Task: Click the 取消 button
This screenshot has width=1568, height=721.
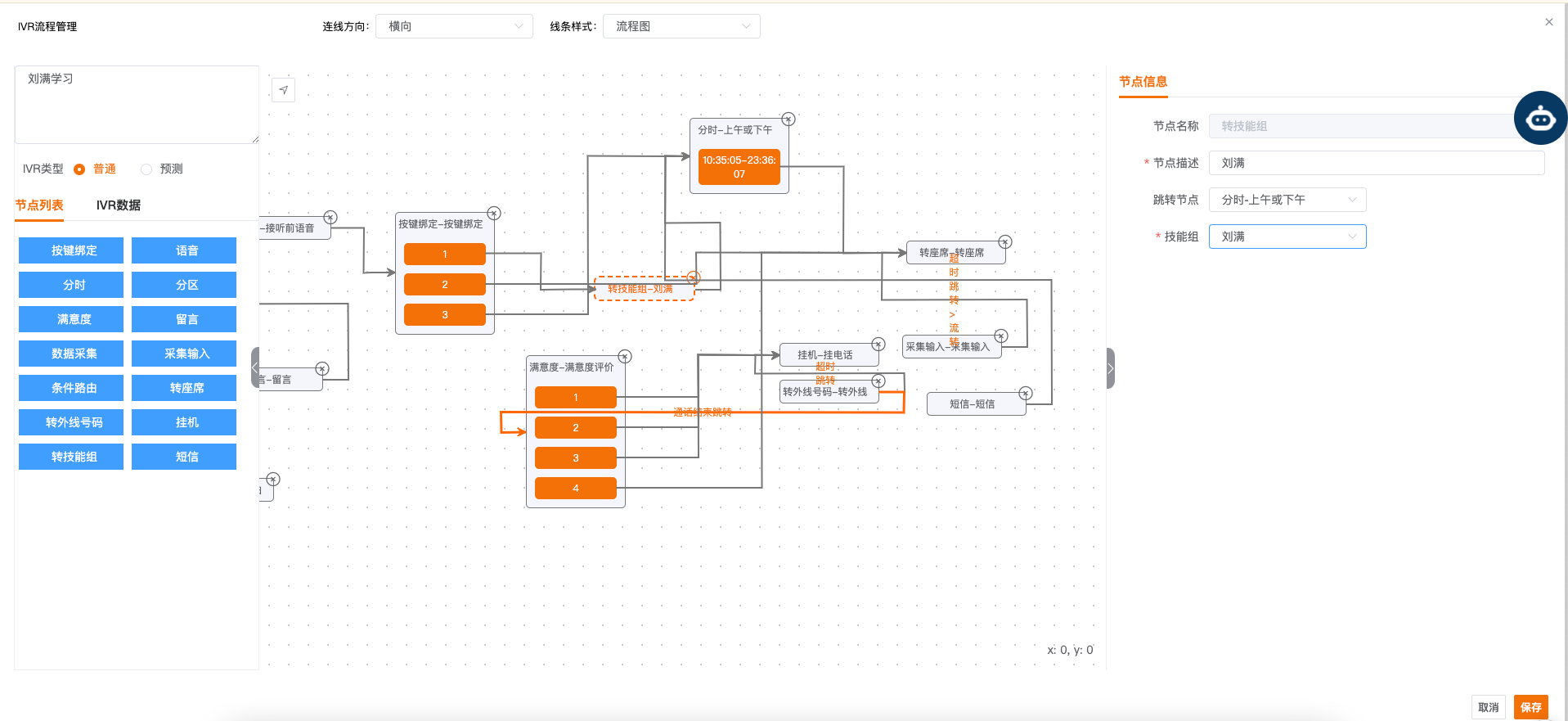Action: (1488, 707)
